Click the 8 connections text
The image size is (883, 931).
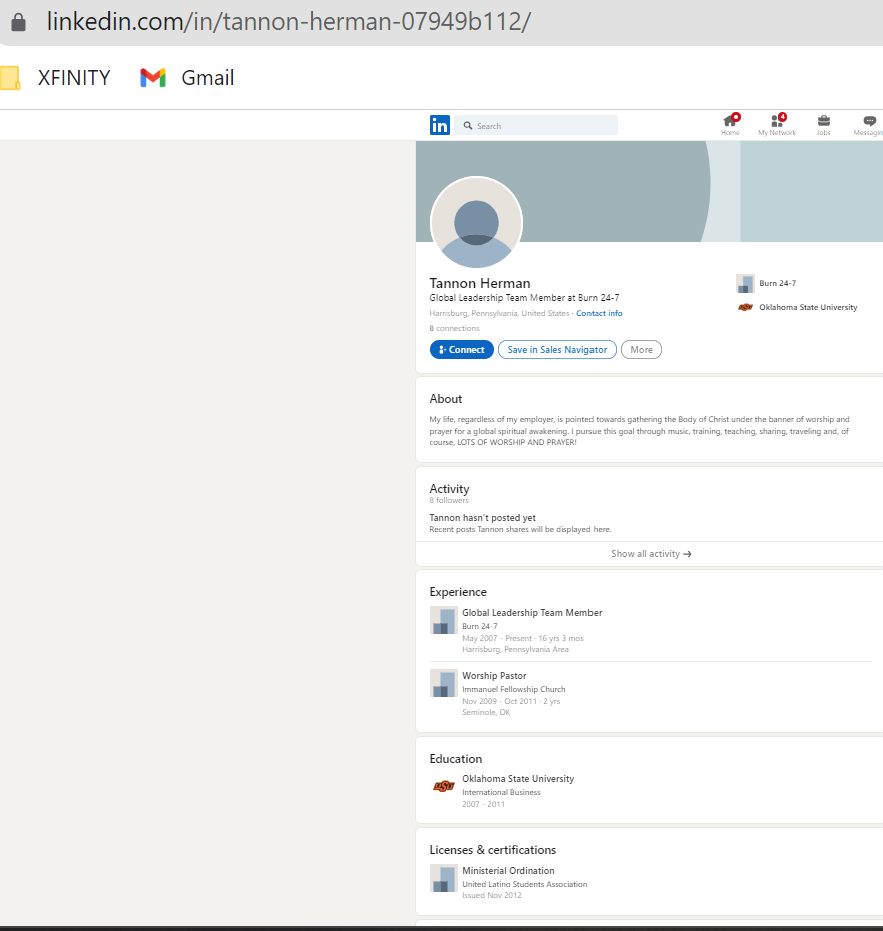tap(454, 328)
